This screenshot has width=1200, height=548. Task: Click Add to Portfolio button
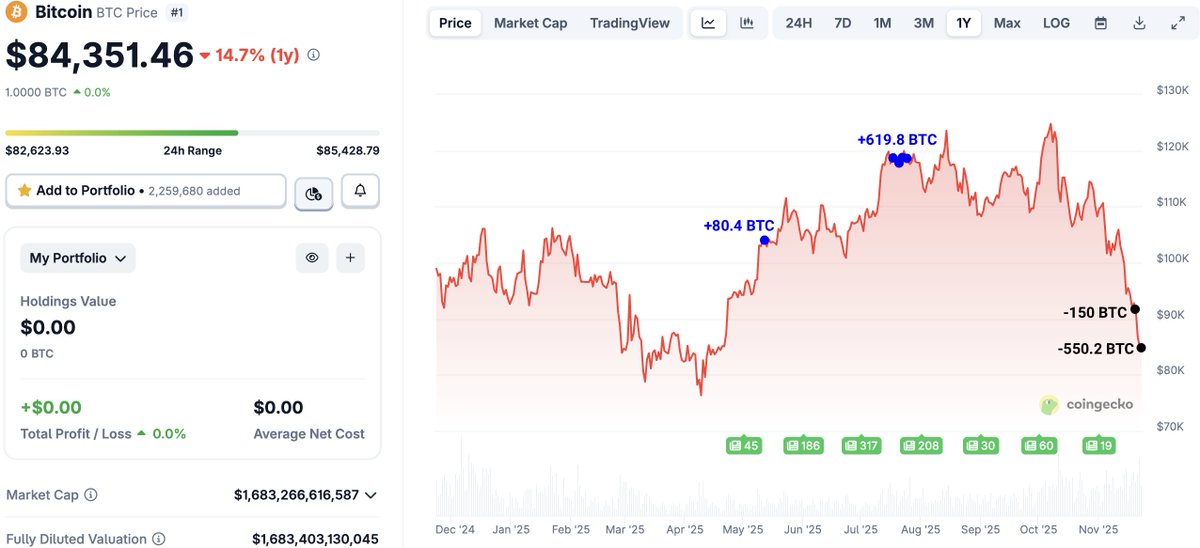[x=146, y=191]
